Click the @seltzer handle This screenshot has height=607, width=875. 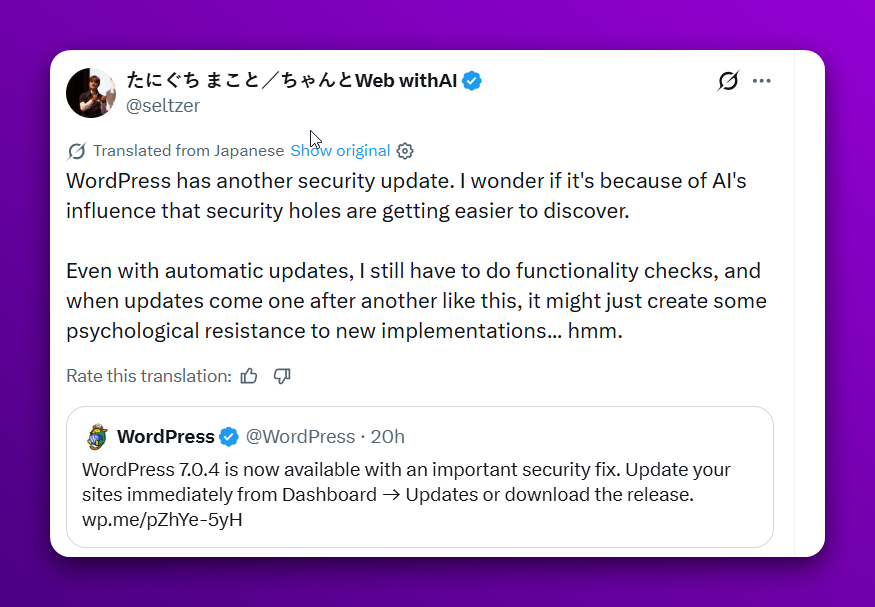(163, 105)
